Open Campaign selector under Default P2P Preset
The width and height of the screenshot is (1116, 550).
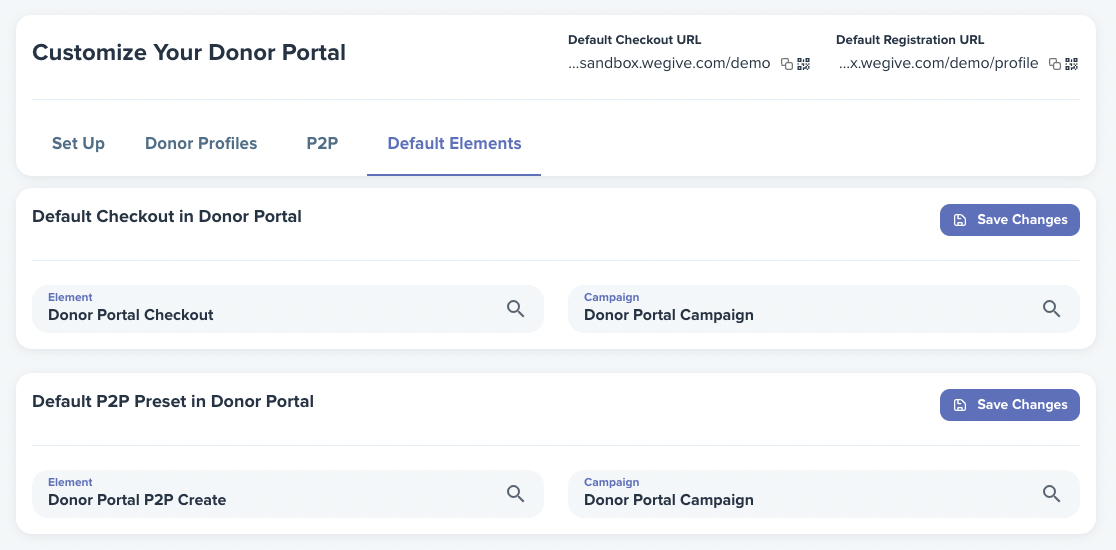click(x=823, y=494)
